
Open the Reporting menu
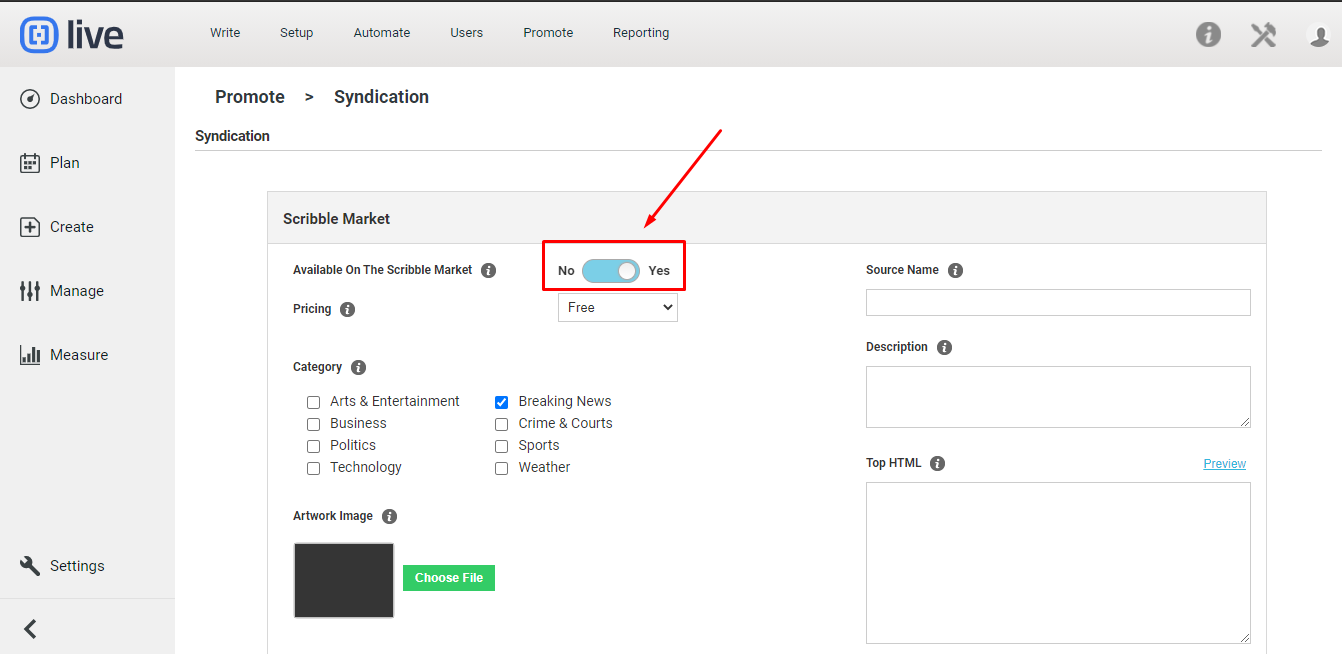point(641,33)
